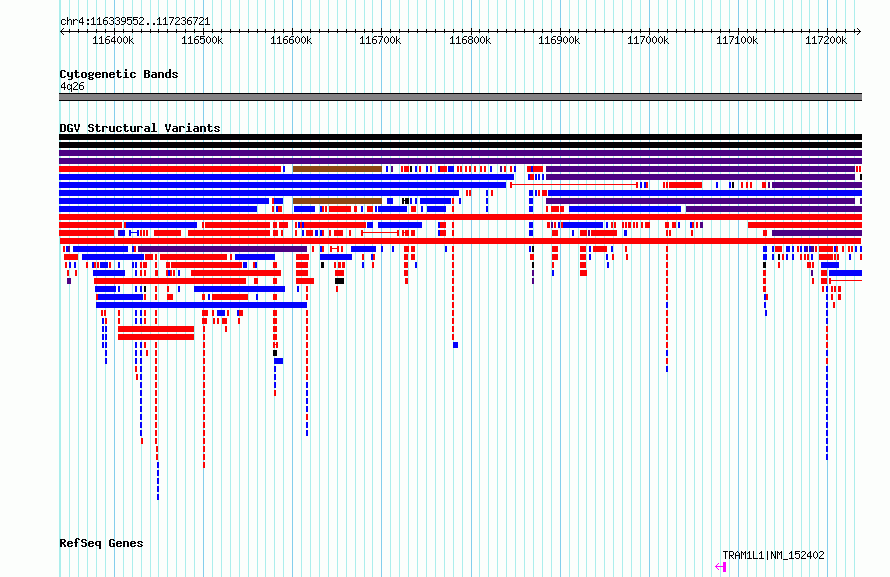Select the topmost black DGV variant bar

click(x=460, y=137)
